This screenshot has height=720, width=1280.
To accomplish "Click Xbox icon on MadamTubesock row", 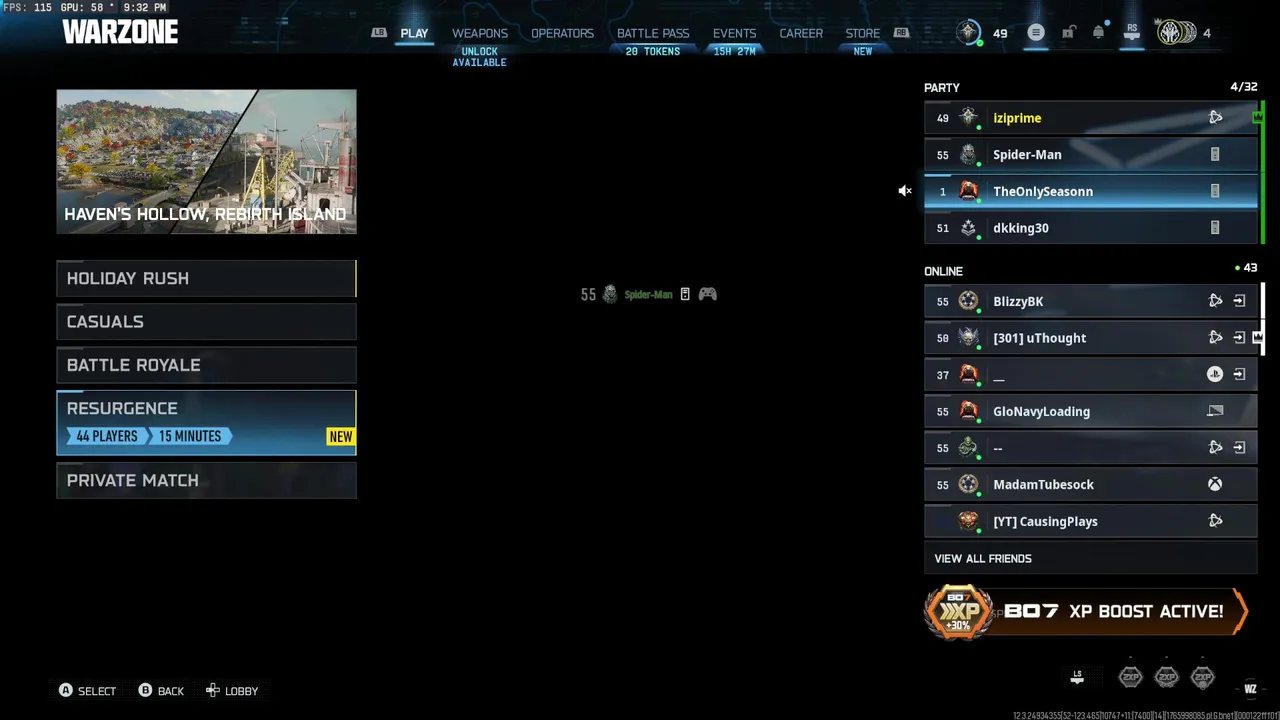I will point(1215,484).
